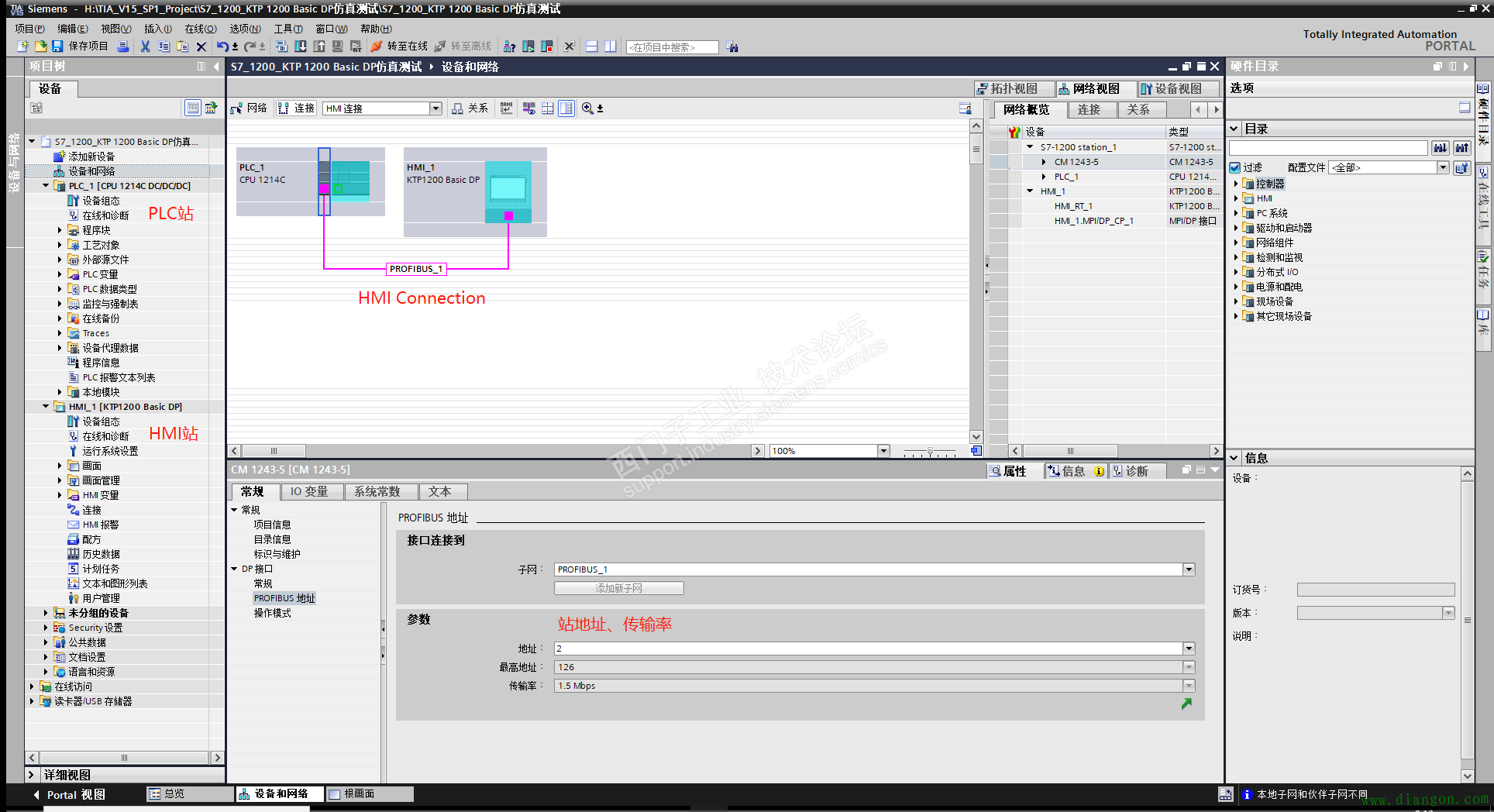Select the scissors cut icon in toolbar
This screenshot has height=812, width=1494.
[x=146, y=46]
